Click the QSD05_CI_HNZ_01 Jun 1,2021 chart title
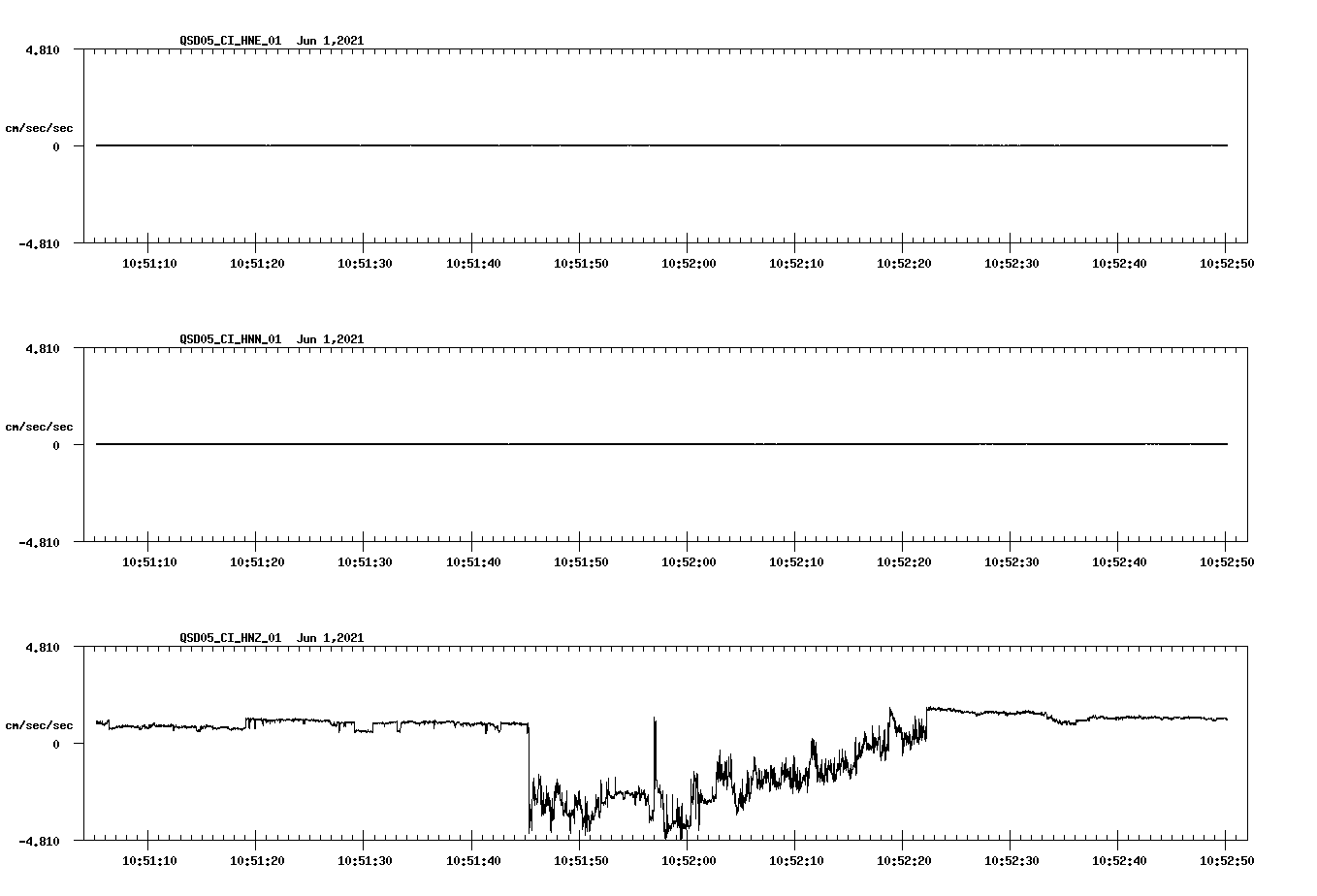This screenshot has height=896, width=1317. (x=272, y=638)
